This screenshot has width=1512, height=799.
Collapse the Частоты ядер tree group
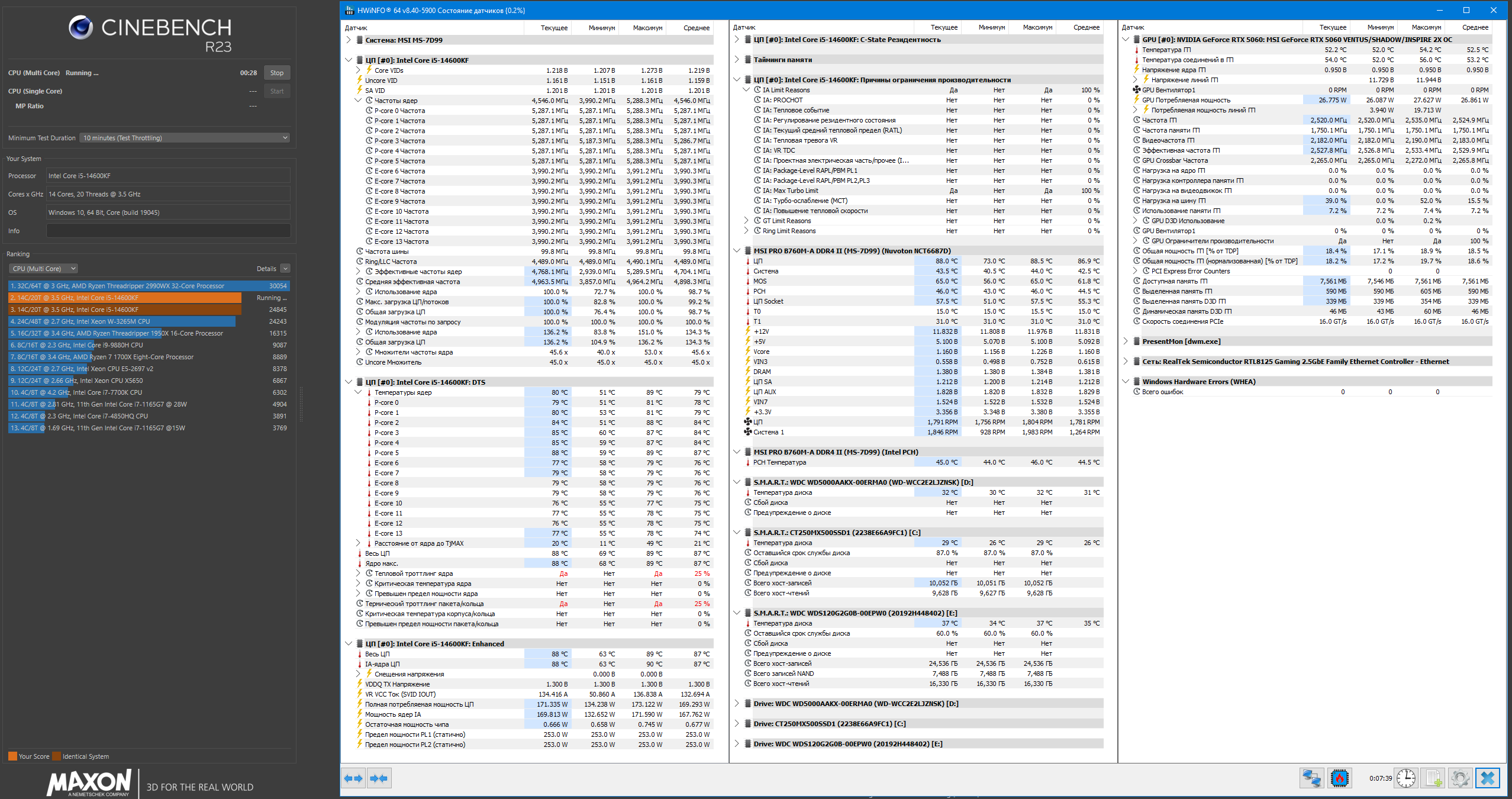tap(358, 101)
